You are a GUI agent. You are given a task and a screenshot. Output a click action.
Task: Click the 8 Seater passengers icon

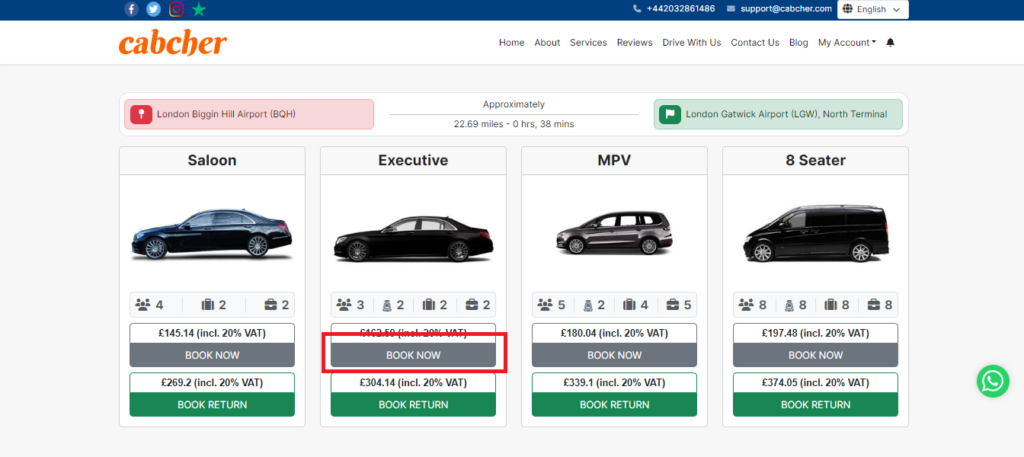746,304
